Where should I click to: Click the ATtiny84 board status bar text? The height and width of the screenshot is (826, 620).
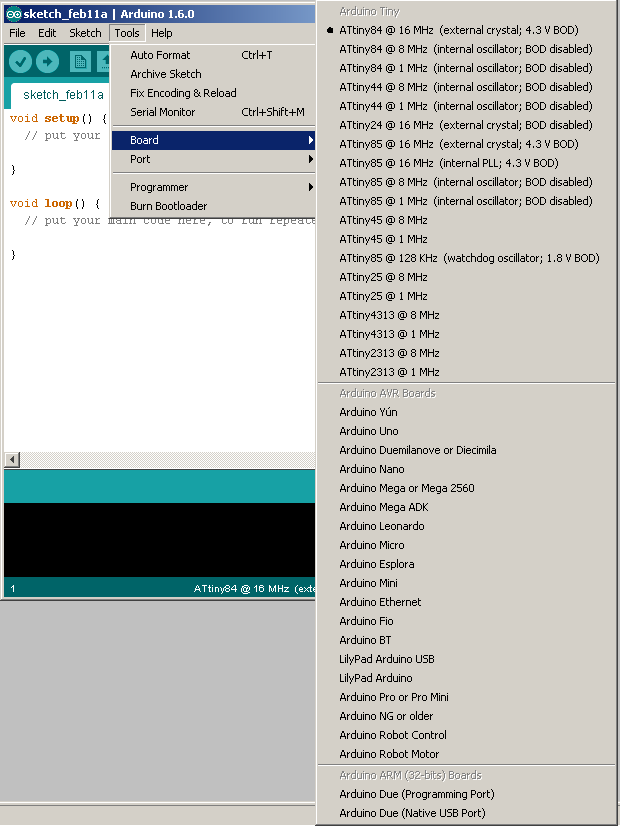pos(254,589)
